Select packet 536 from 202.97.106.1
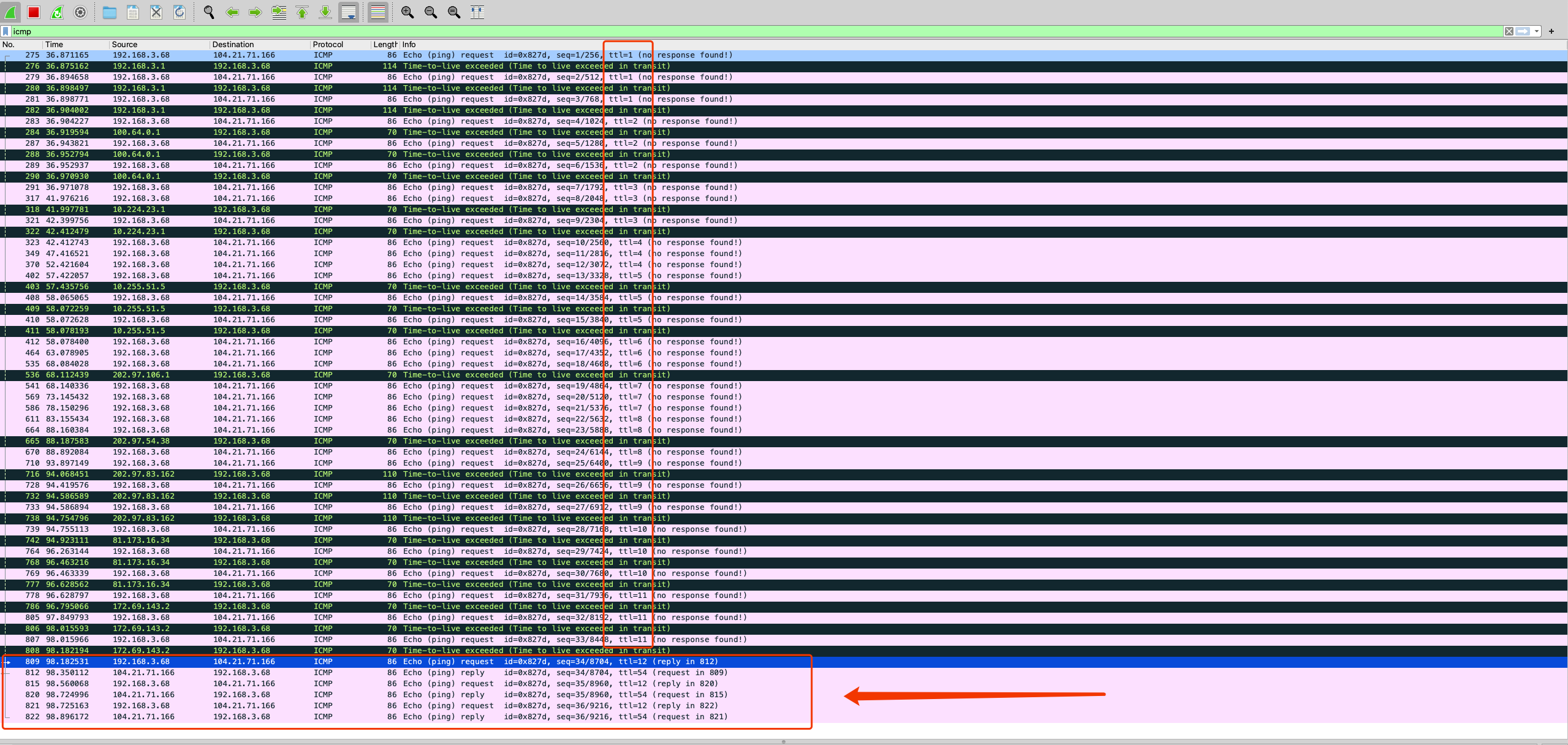 784,375
